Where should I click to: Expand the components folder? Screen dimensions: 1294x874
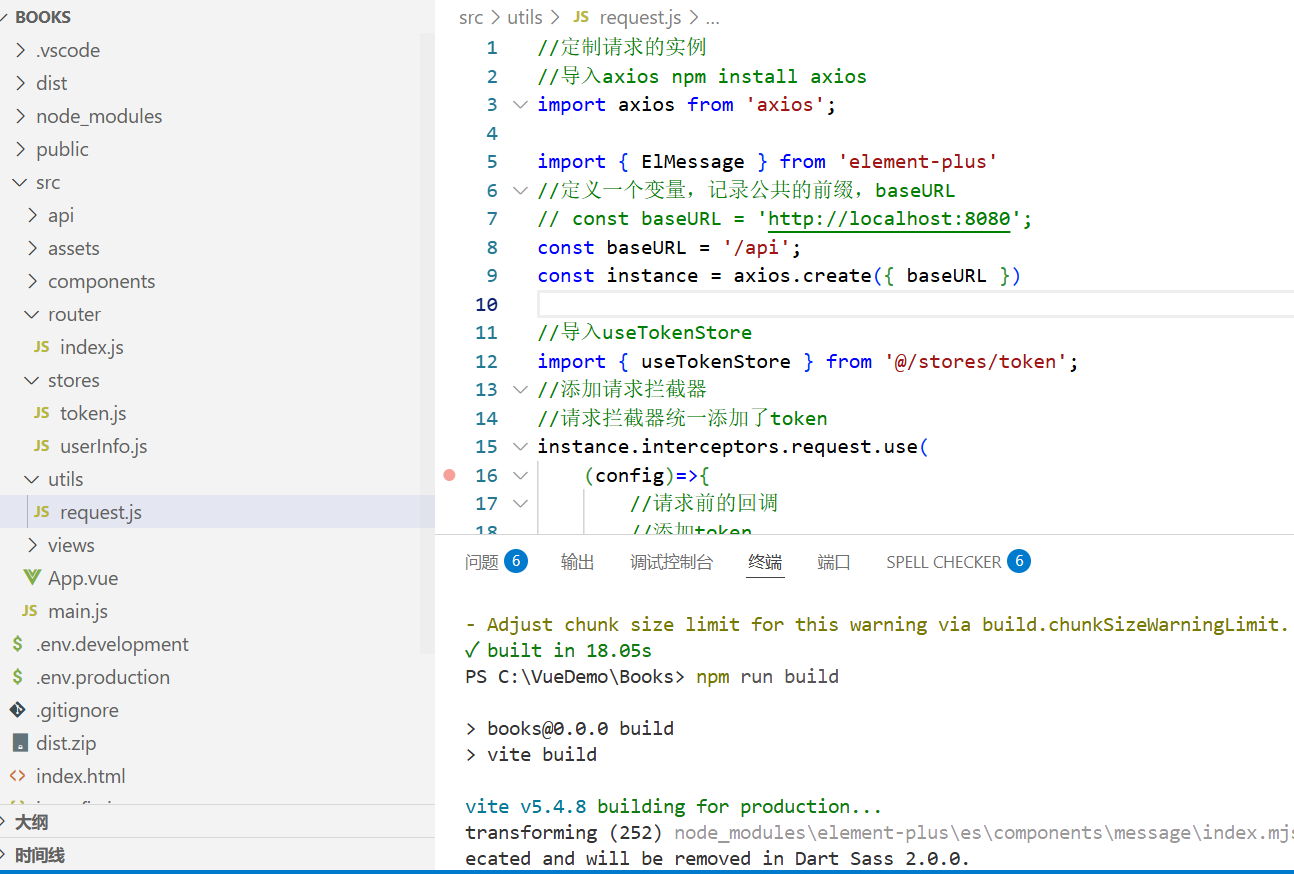(x=33, y=281)
